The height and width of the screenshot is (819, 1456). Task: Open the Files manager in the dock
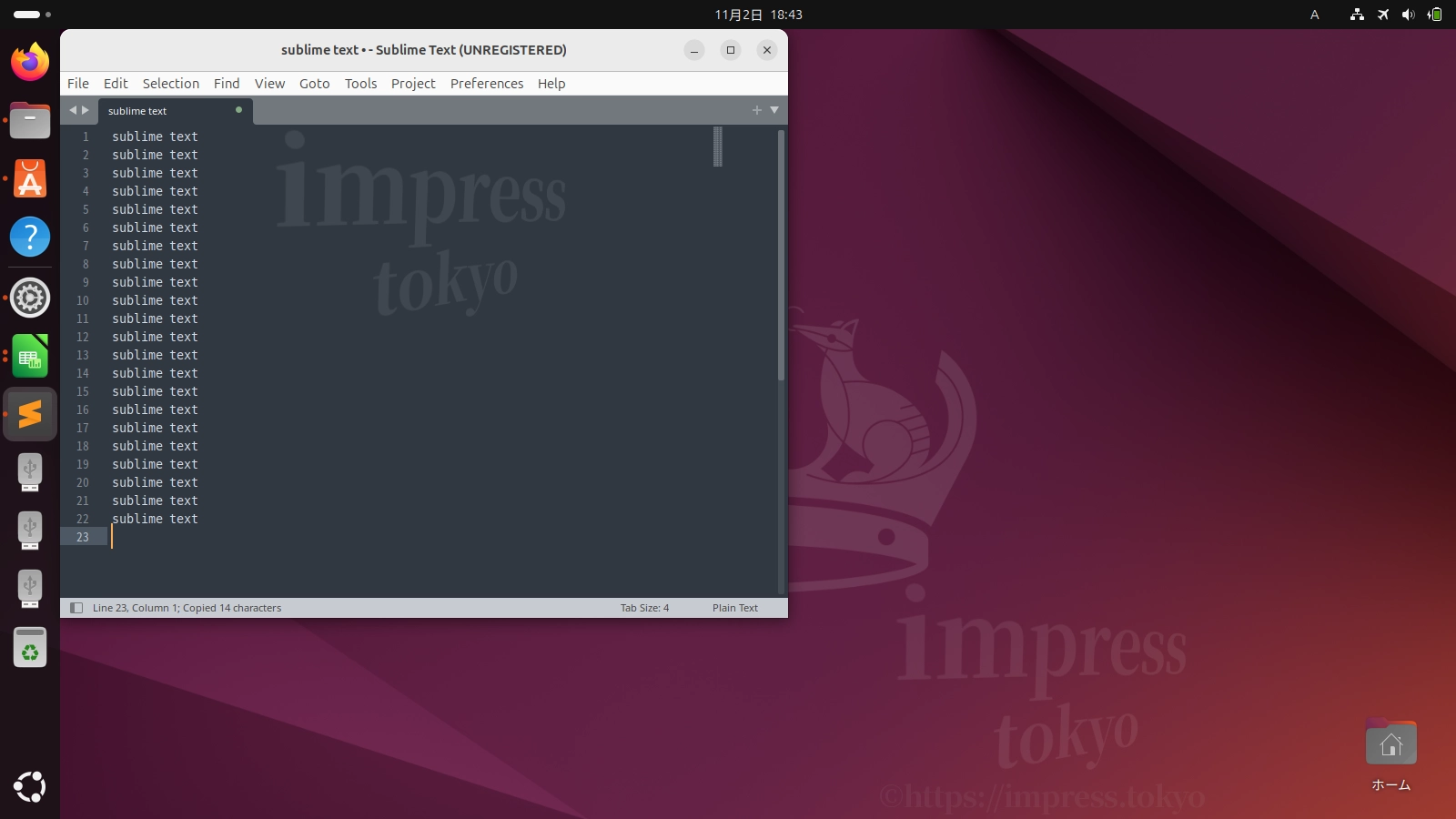tap(30, 120)
